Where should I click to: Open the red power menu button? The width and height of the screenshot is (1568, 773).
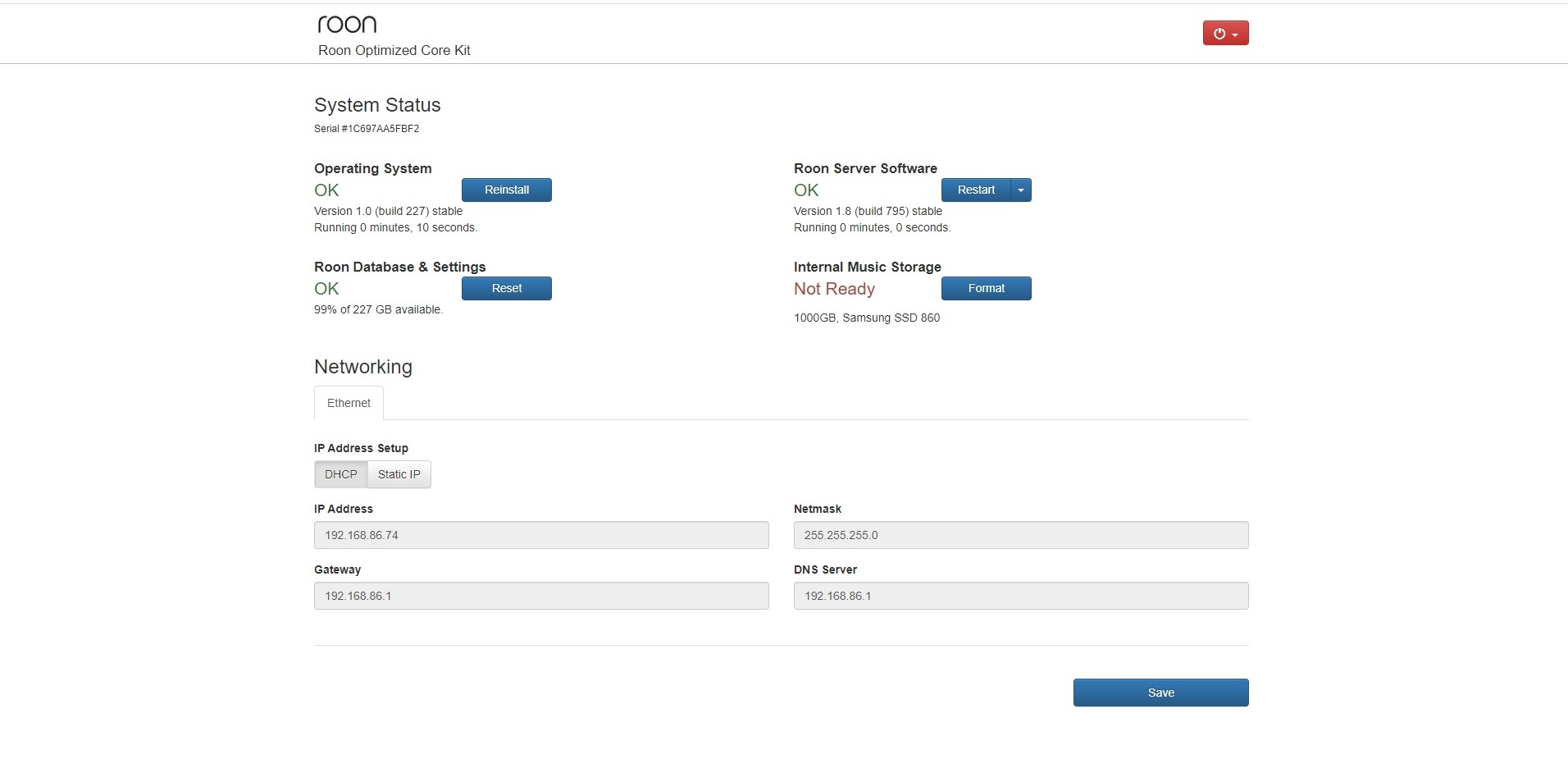(x=1225, y=33)
